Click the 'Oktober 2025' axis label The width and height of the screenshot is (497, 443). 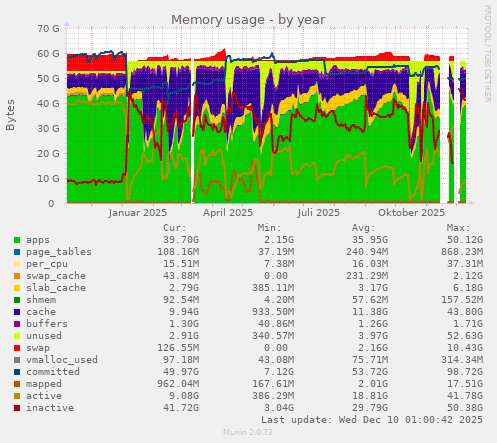(x=411, y=213)
